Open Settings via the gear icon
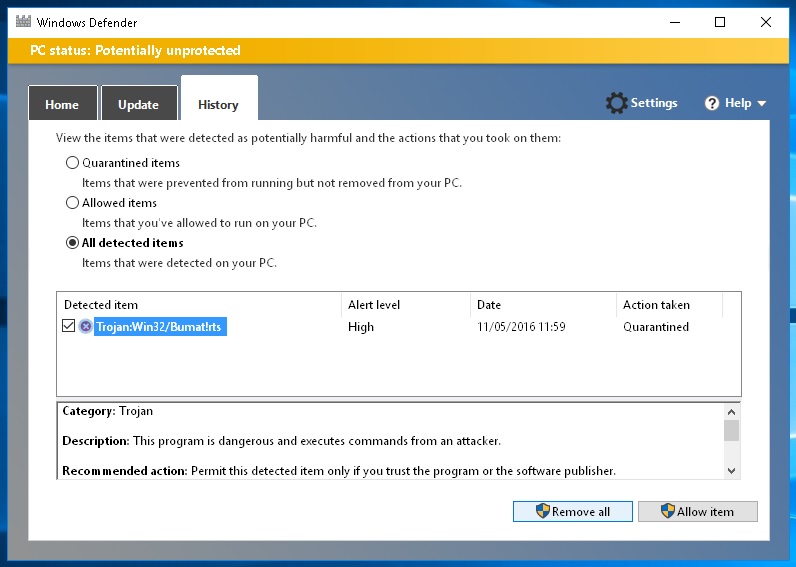796x567 pixels. pos(616,103)
